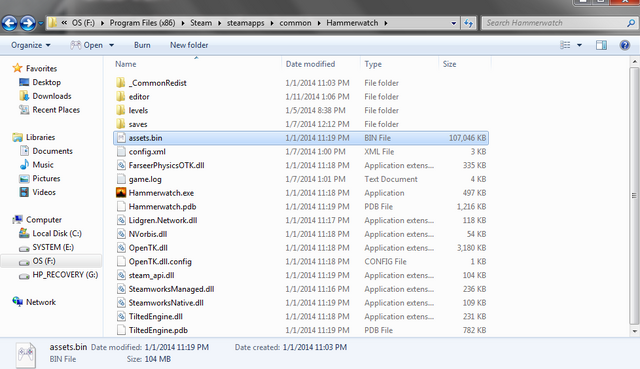This screenshot has width=640, height=369.
Task: Select the editor folder icon
Action: click(120, 96)
